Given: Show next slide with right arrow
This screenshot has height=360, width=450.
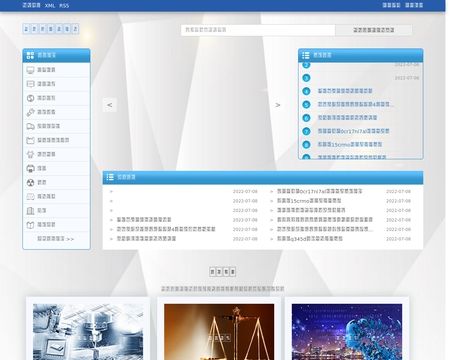Looking at the screenshot, I should coord(278,105).
